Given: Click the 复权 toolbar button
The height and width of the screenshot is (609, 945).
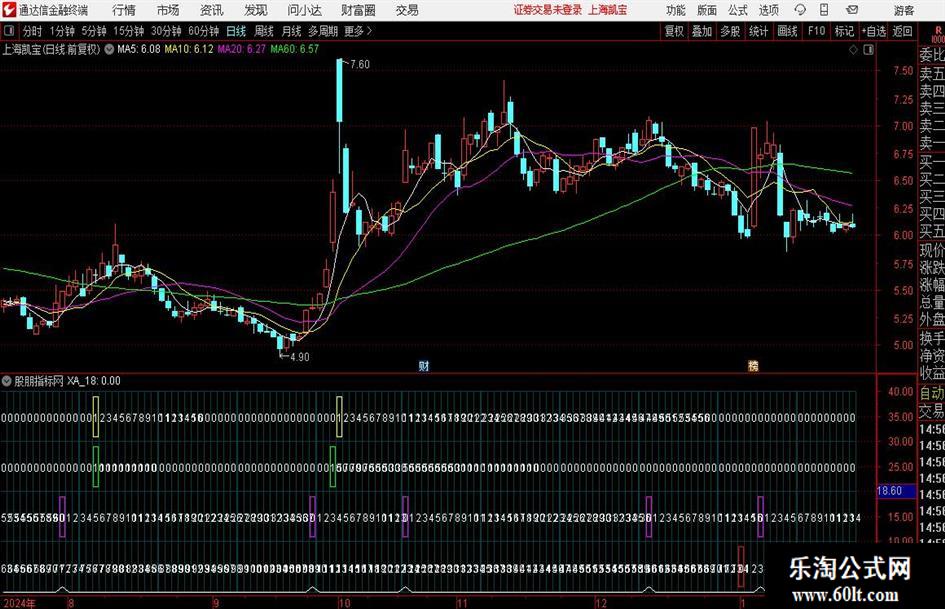Looking at the screenshot, I should coord(674,31).
